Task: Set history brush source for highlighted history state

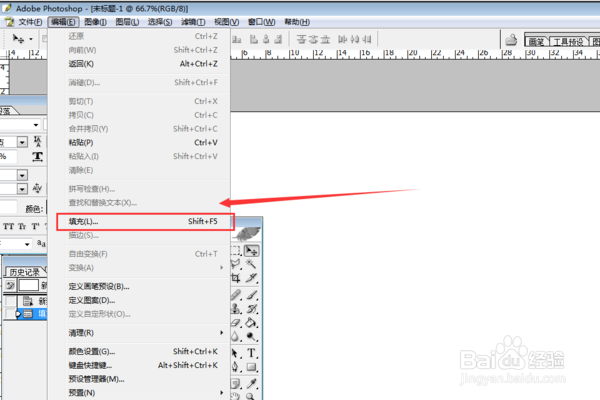Action: pos(10,314)
